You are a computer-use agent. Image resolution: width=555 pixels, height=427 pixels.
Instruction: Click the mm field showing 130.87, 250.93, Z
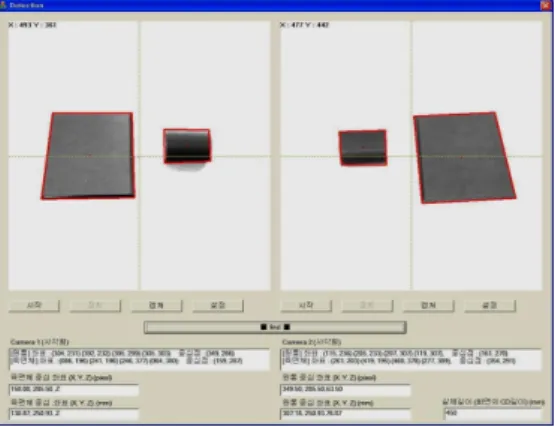74,414
